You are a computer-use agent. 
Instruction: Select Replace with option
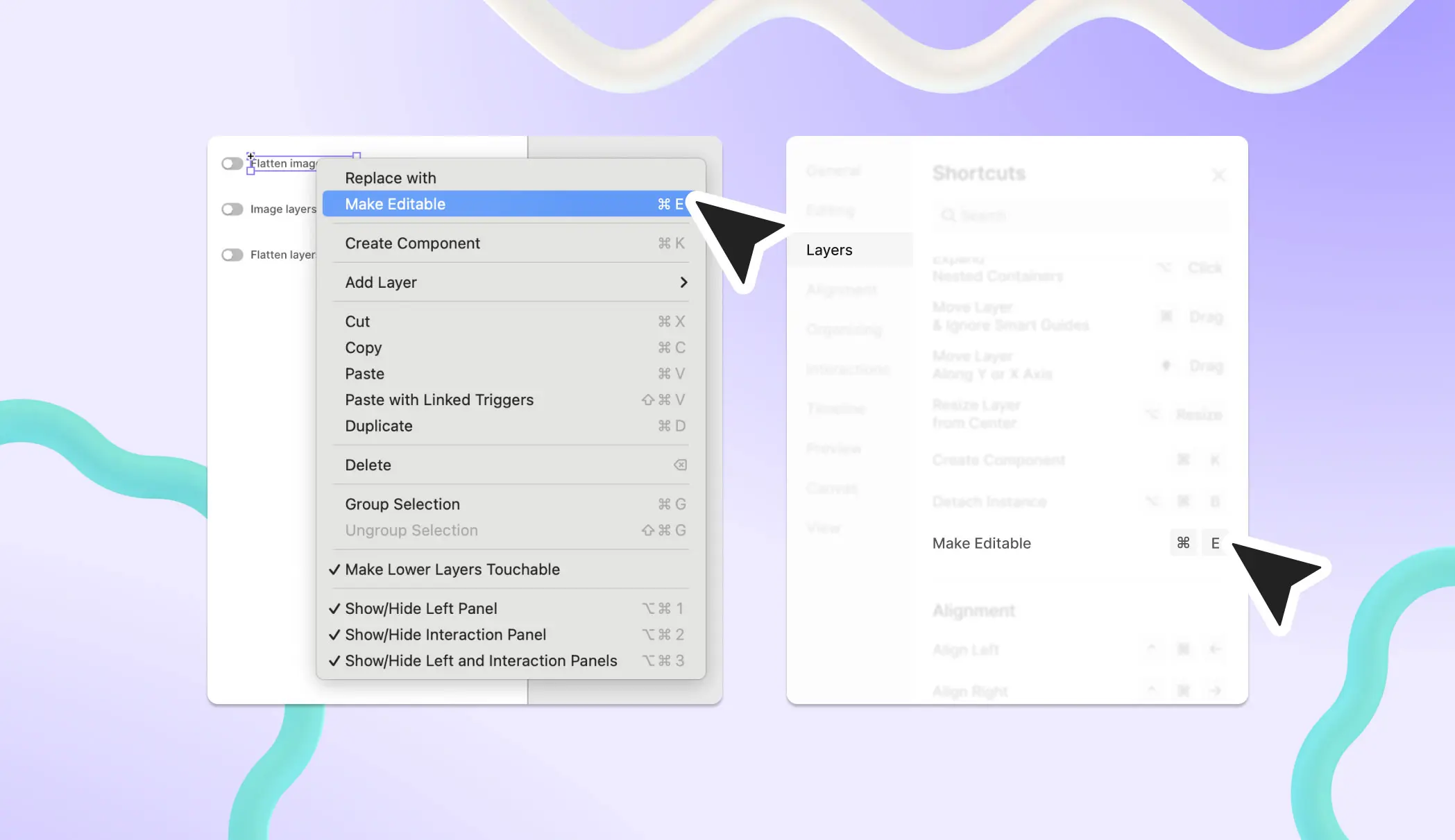coord(389,178)
